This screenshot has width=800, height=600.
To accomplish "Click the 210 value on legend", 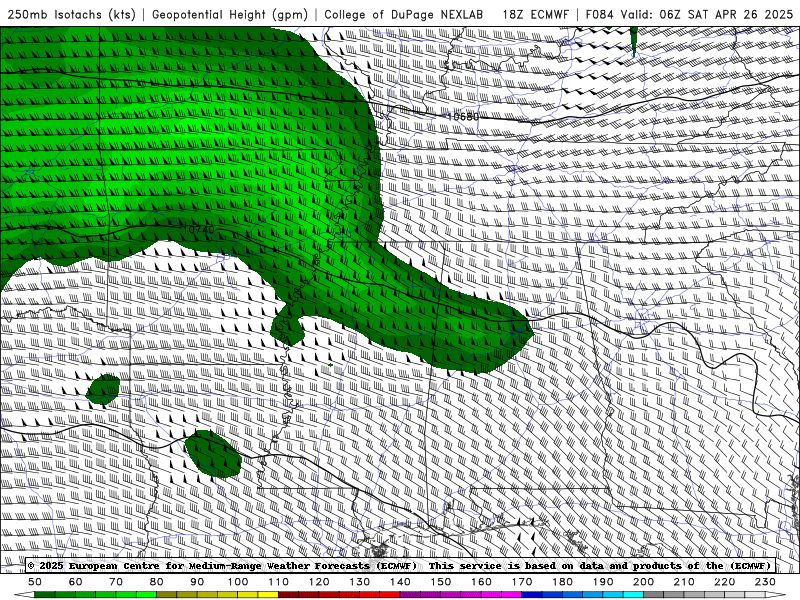I will tap(684, 582).
